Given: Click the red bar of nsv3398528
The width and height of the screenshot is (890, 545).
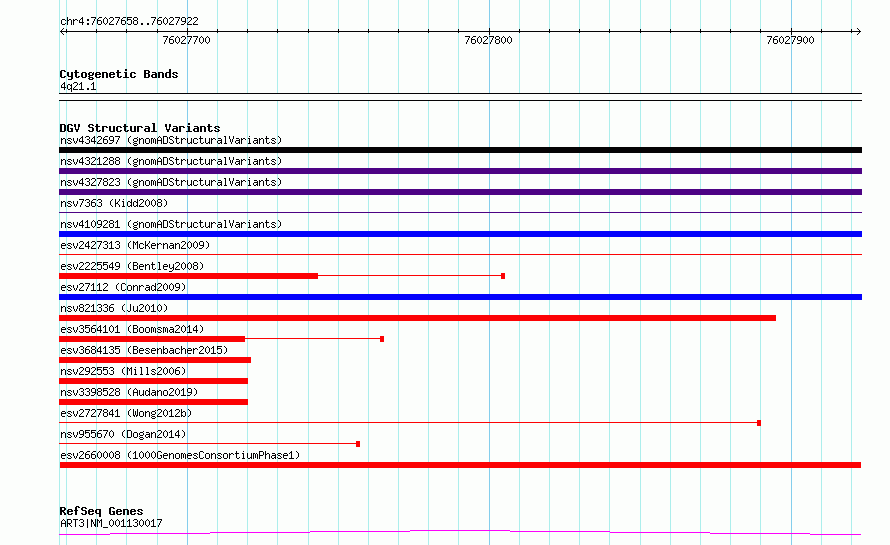Looking at the screenshot, I should click(x=153, y=402).
